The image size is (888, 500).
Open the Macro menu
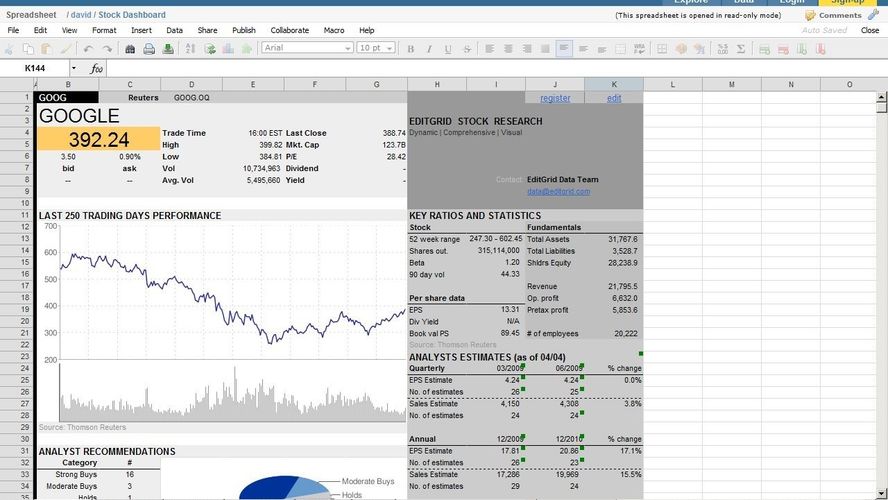(334, 30)
